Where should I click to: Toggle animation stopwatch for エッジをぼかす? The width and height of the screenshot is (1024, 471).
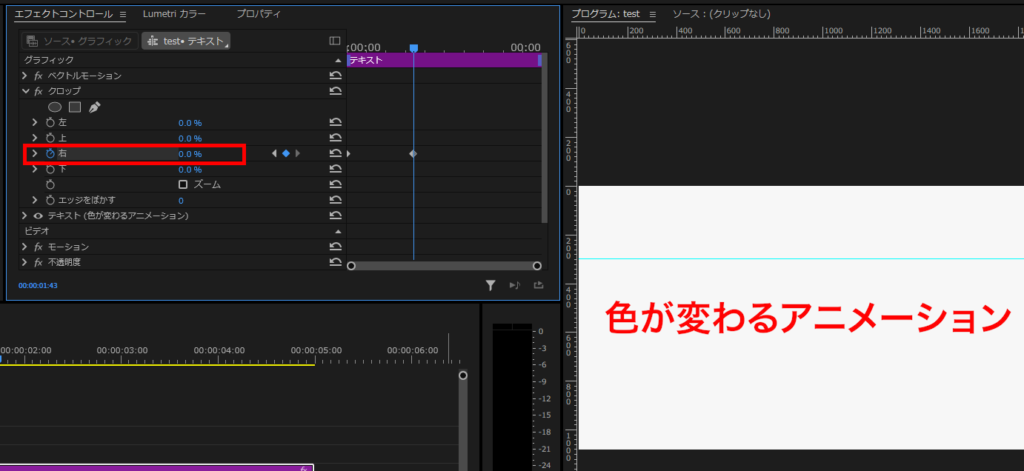(49, 201)
